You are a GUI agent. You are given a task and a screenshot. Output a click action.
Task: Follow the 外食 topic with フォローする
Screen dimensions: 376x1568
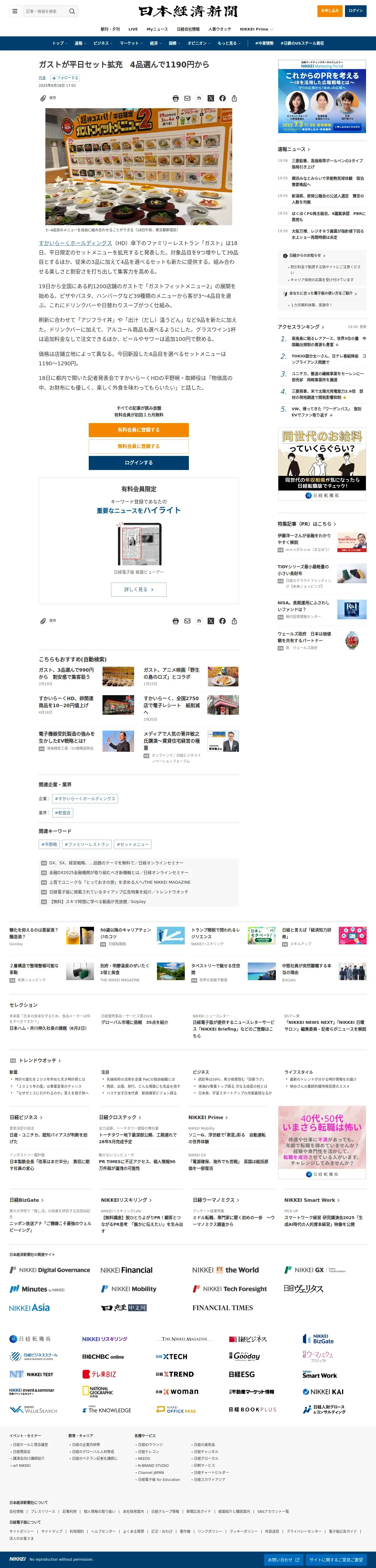[x=65, y=78]
